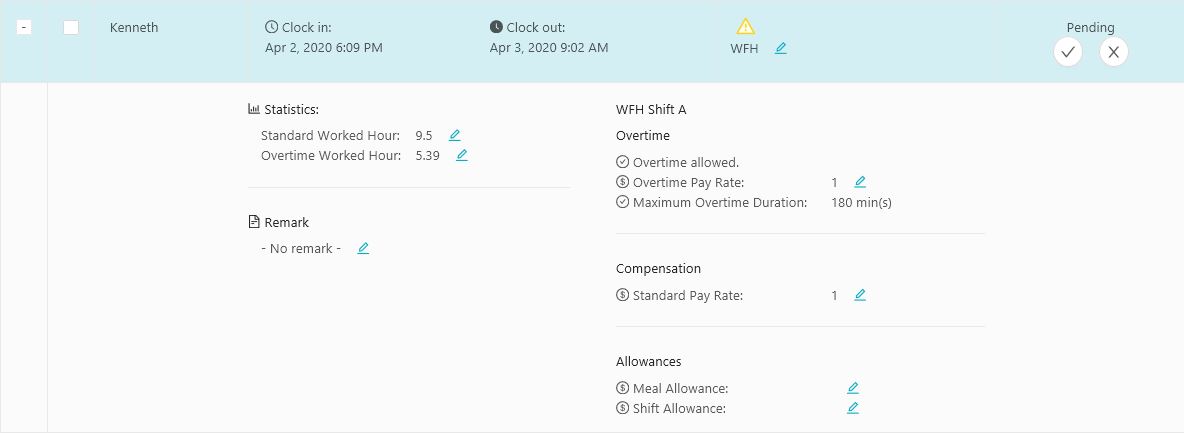Collapse Kenneth's row with the minus button
Screen dimensions: 1184x433
[x=24, y=27]
